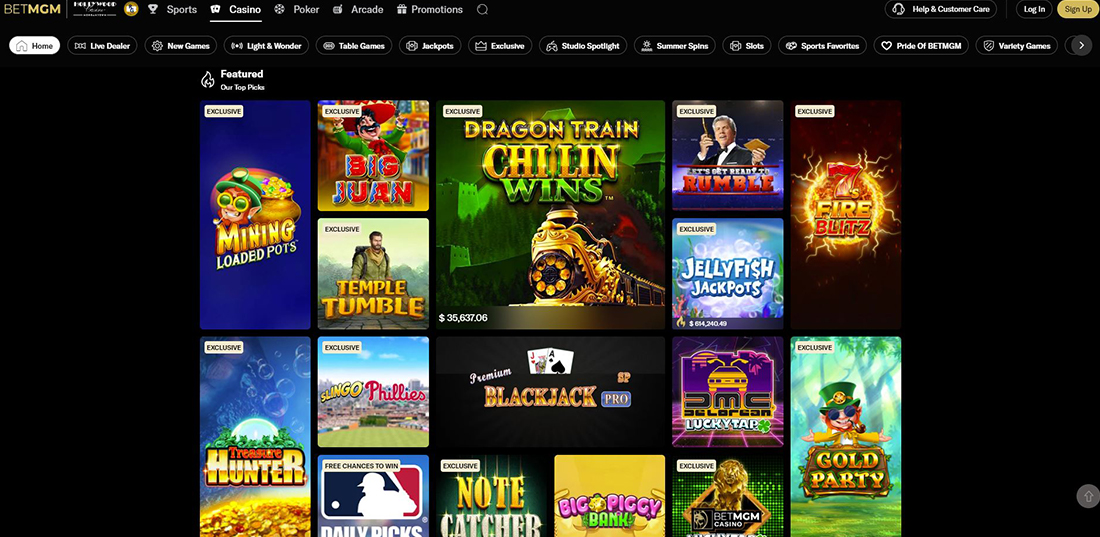Open the Variety Games category

pyautogui.click(x=1017, y=46)
